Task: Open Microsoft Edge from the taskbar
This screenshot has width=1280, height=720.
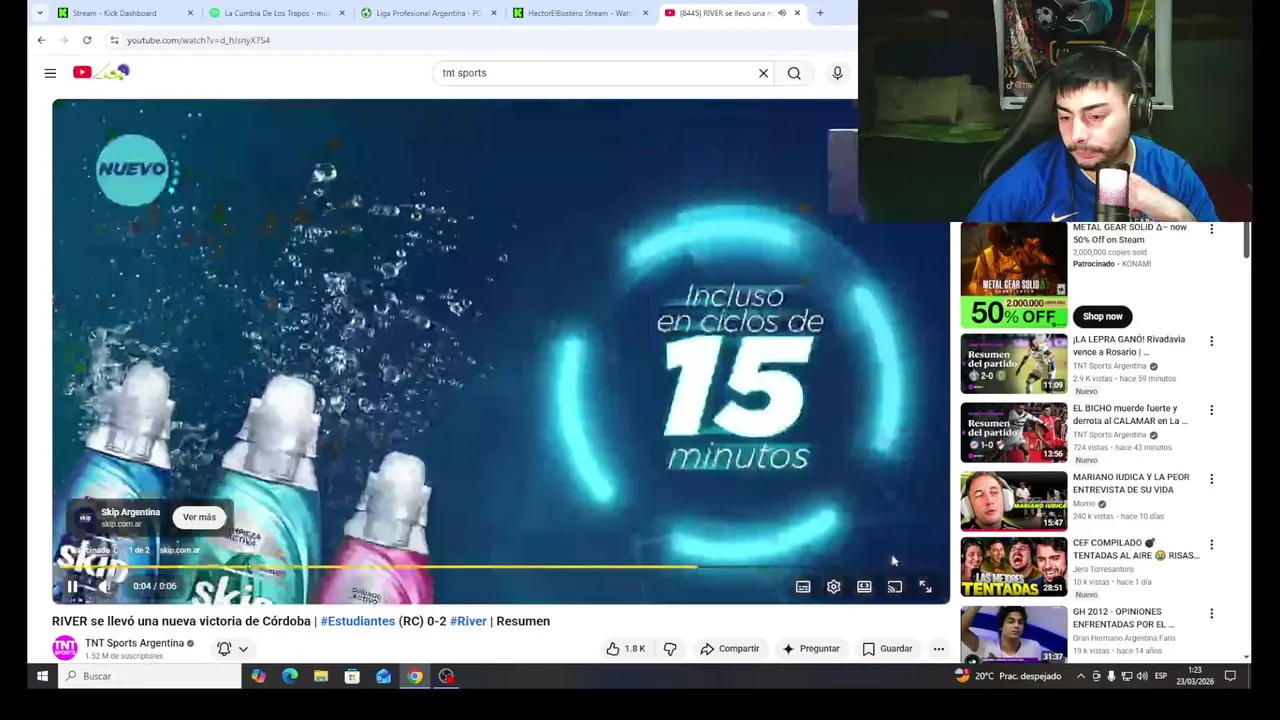Action: [x=289, y=676]
